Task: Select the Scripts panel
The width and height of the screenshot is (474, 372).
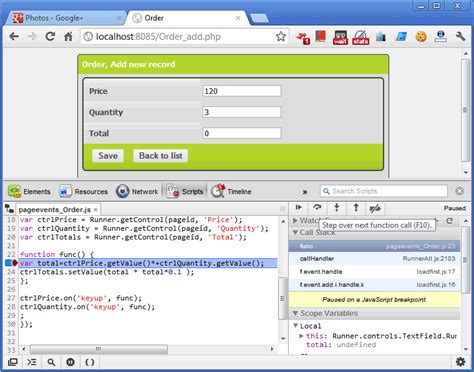Action: (185, 191)
